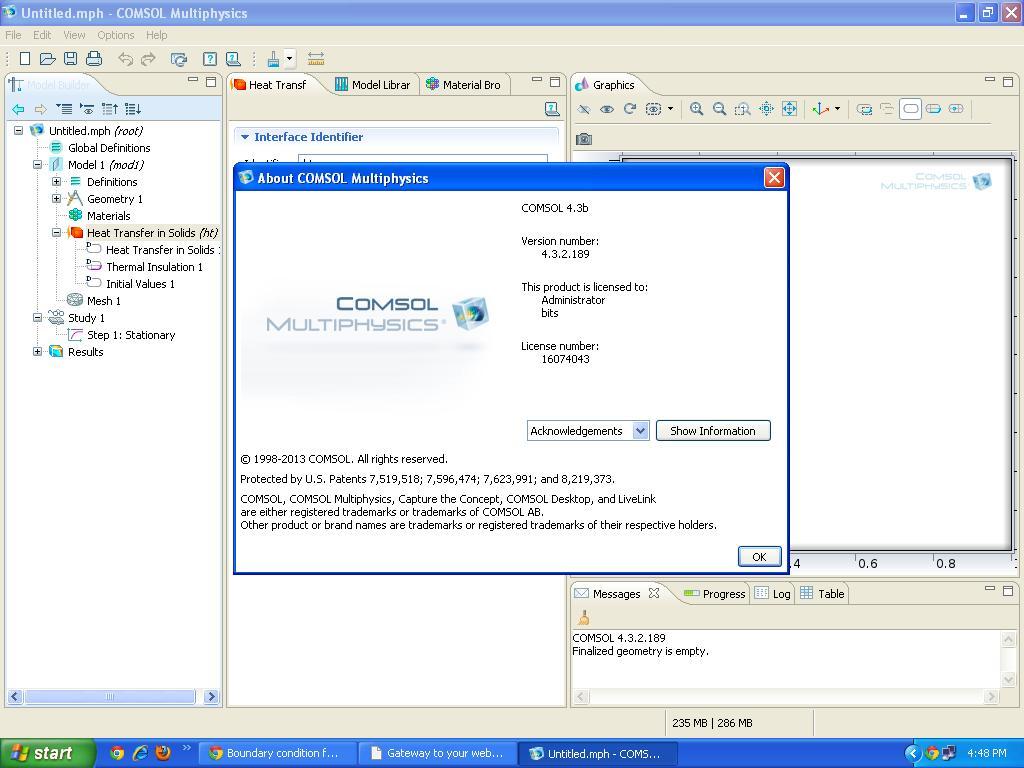1024x768 pixels.
Task: Click the Model Builder horizontal scrollbar
Action: 110,697
